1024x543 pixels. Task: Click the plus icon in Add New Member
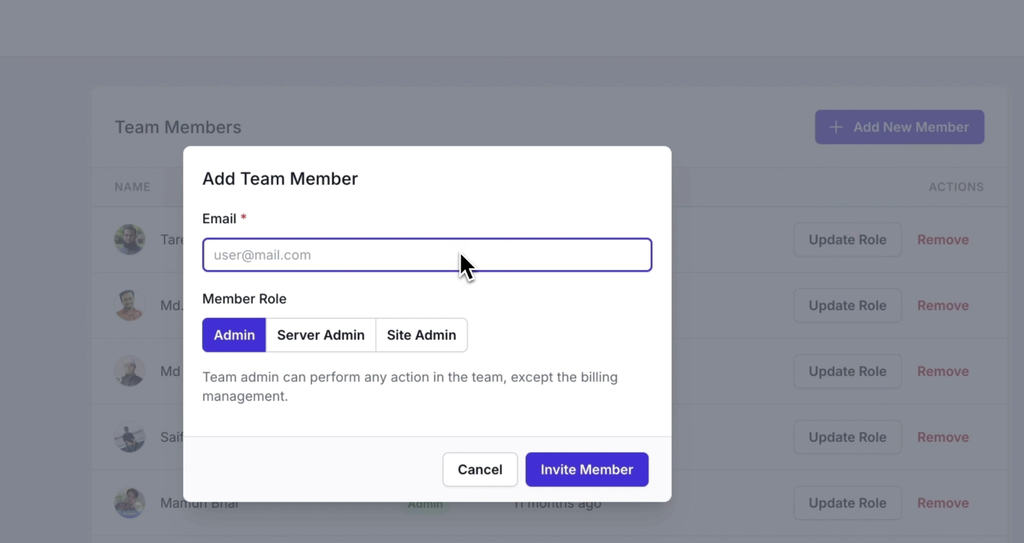836,127
